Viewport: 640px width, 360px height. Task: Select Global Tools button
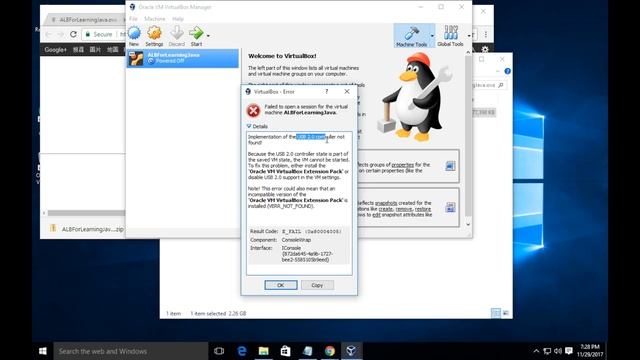450,36
